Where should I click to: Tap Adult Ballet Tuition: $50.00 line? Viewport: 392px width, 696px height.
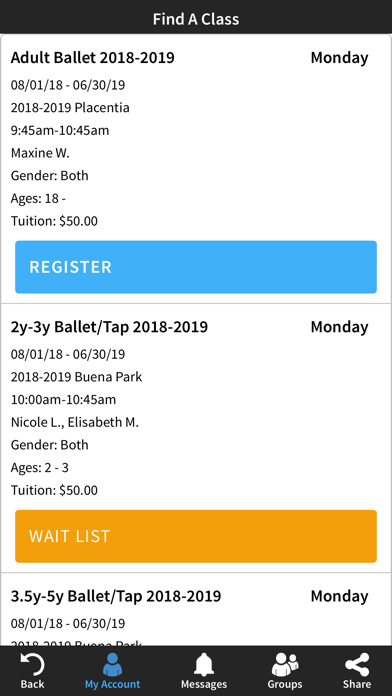(54, 221)
